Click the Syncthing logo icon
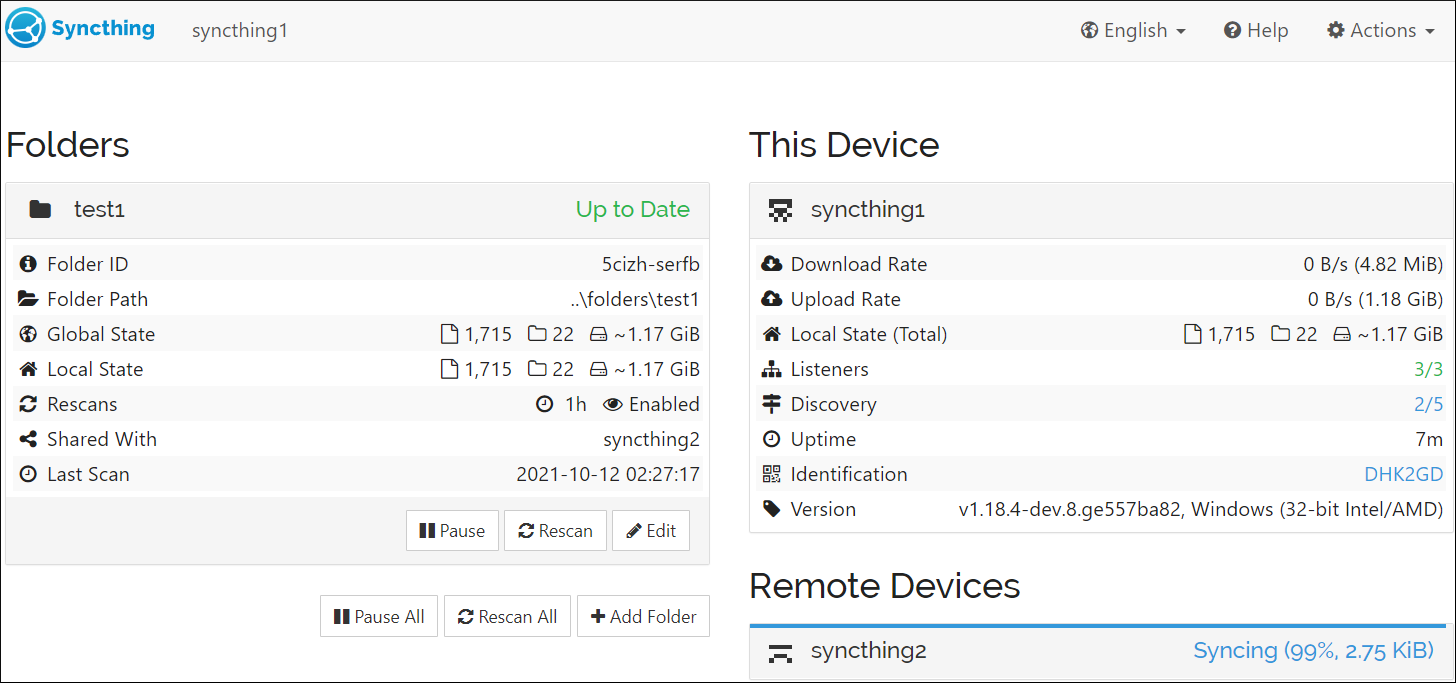The width and height of the screenshot is (1456, 683). pyautogui.click(x=26, y=28)
